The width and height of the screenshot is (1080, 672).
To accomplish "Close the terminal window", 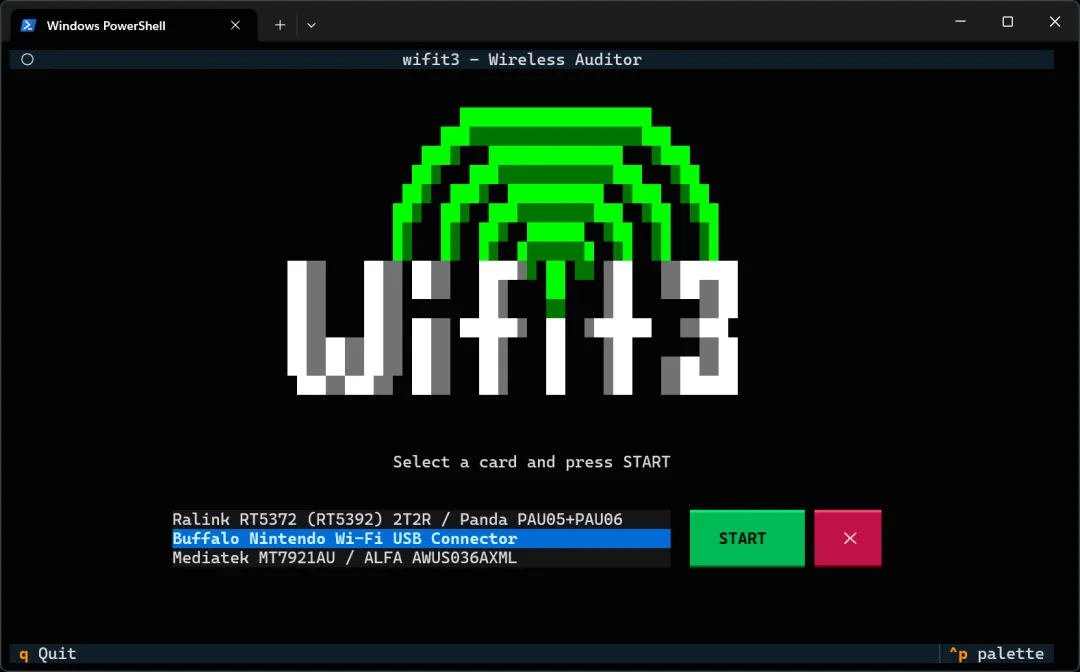I will [1055, 21].
